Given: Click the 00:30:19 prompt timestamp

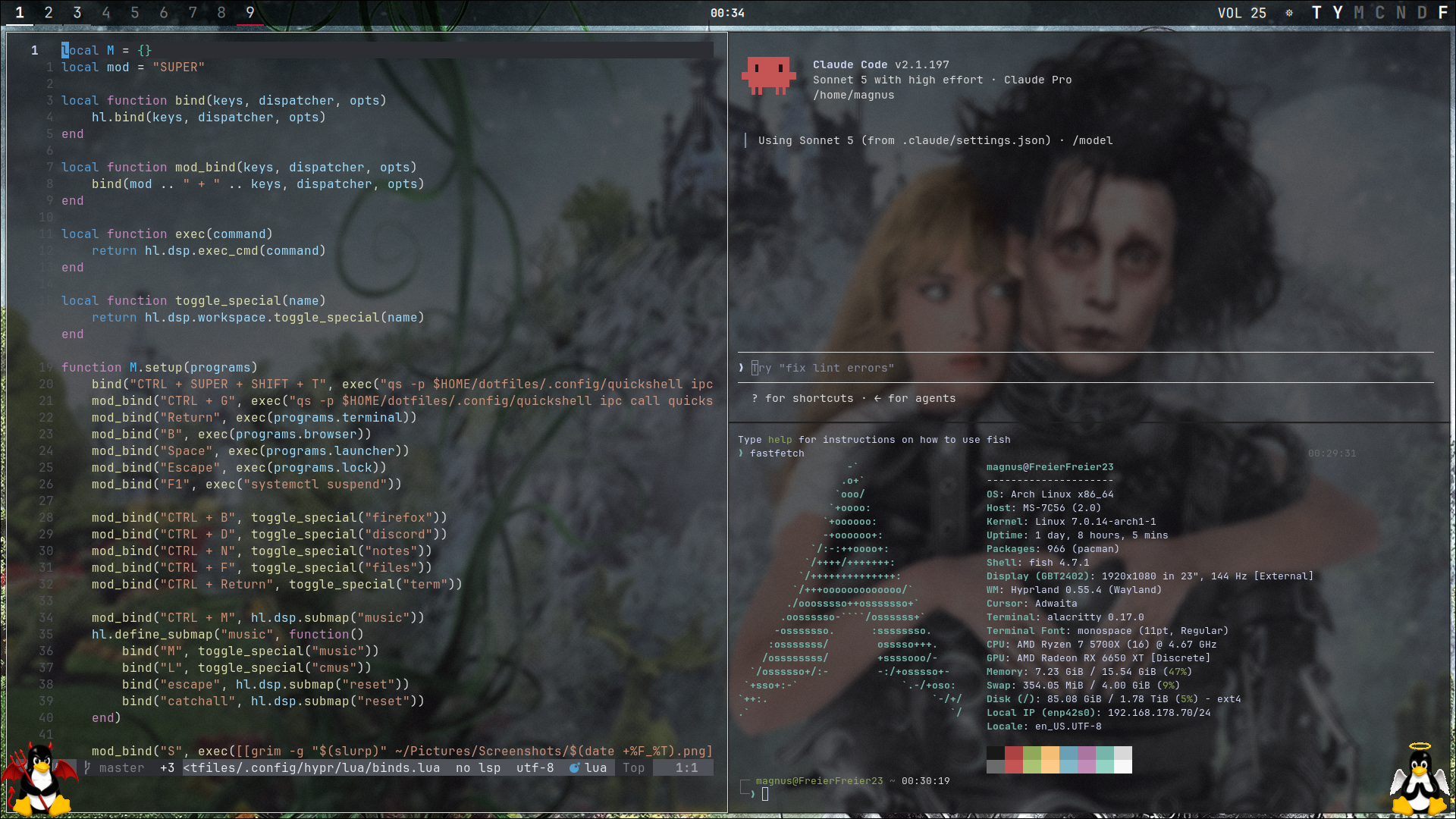Looking at the screenshot, I should pos(925,781).
